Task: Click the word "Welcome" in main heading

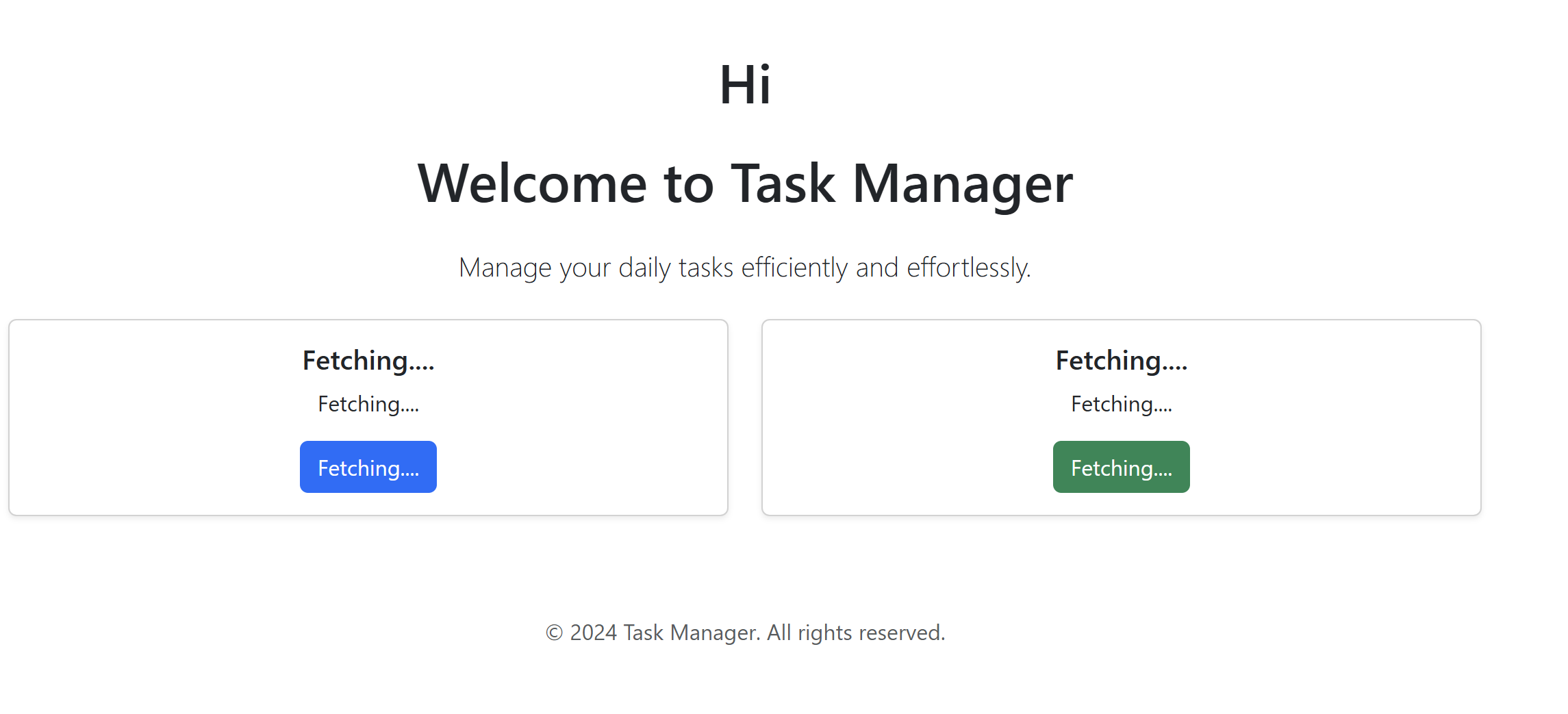Action: (532, 183)
